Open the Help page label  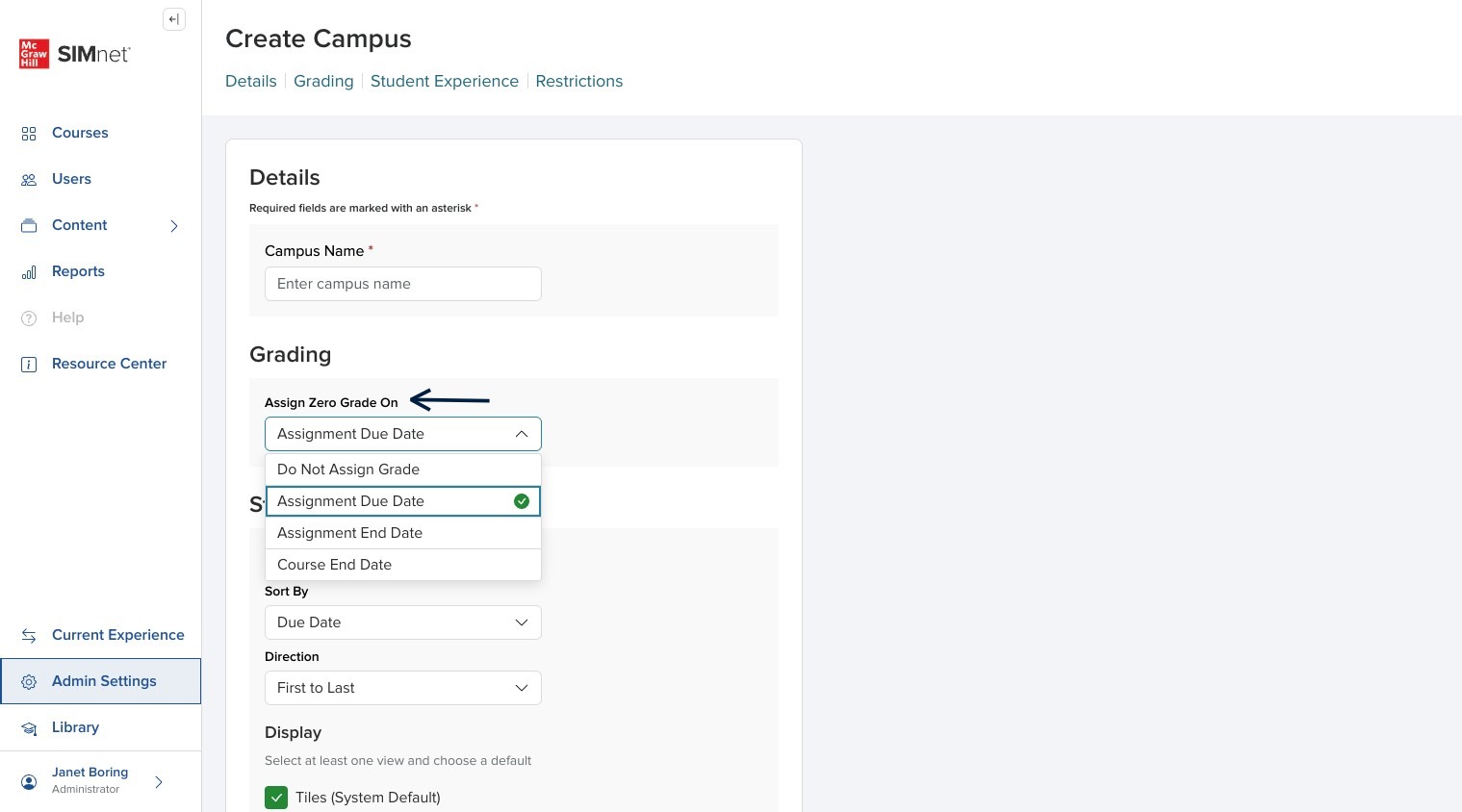tap(67, 317)
